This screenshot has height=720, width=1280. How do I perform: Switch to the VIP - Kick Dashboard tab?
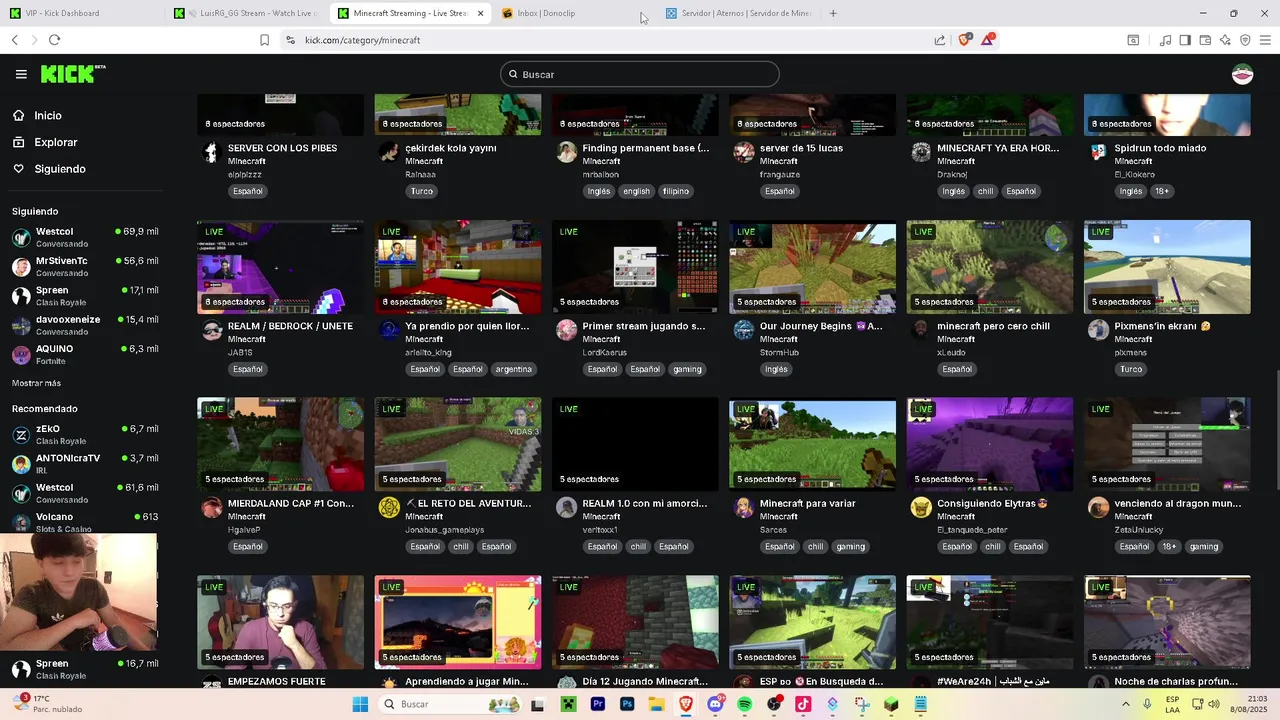82,13
